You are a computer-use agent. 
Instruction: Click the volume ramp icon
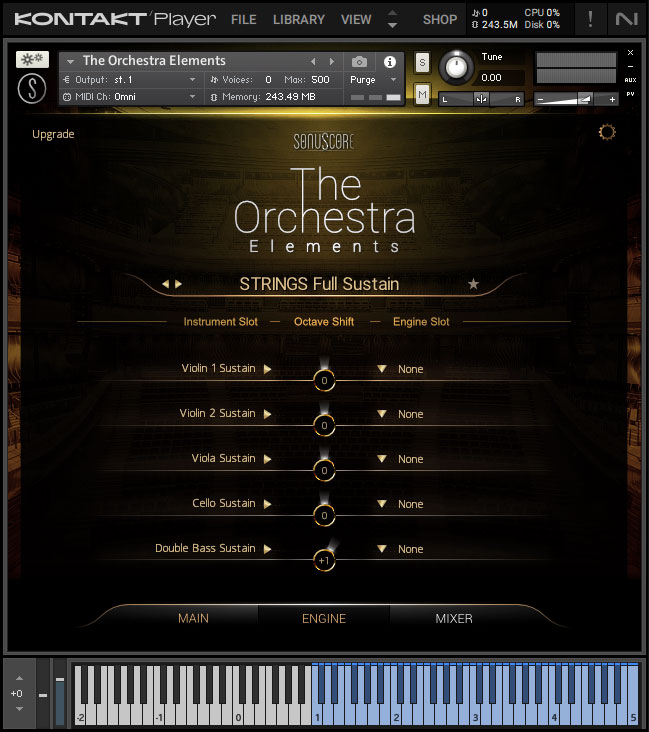(x=585, y=99)
